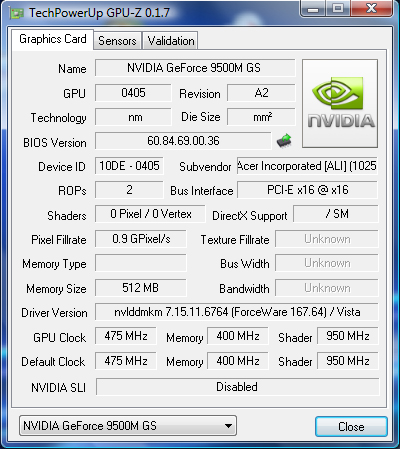Click the BIOS save chip icon

coord(284,141)
